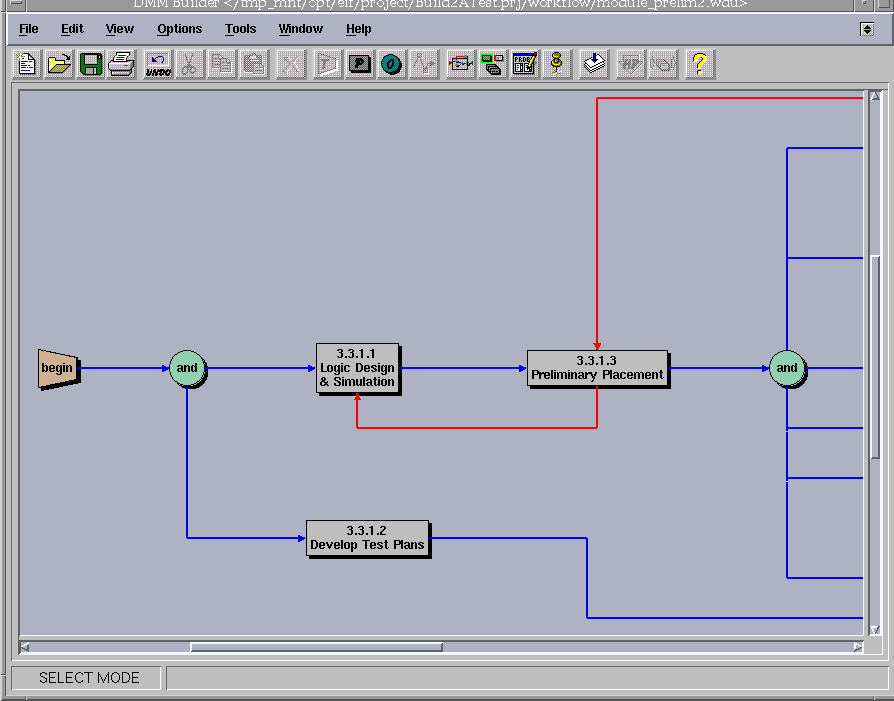Open the File menu
894x701 pixels.
29,29
